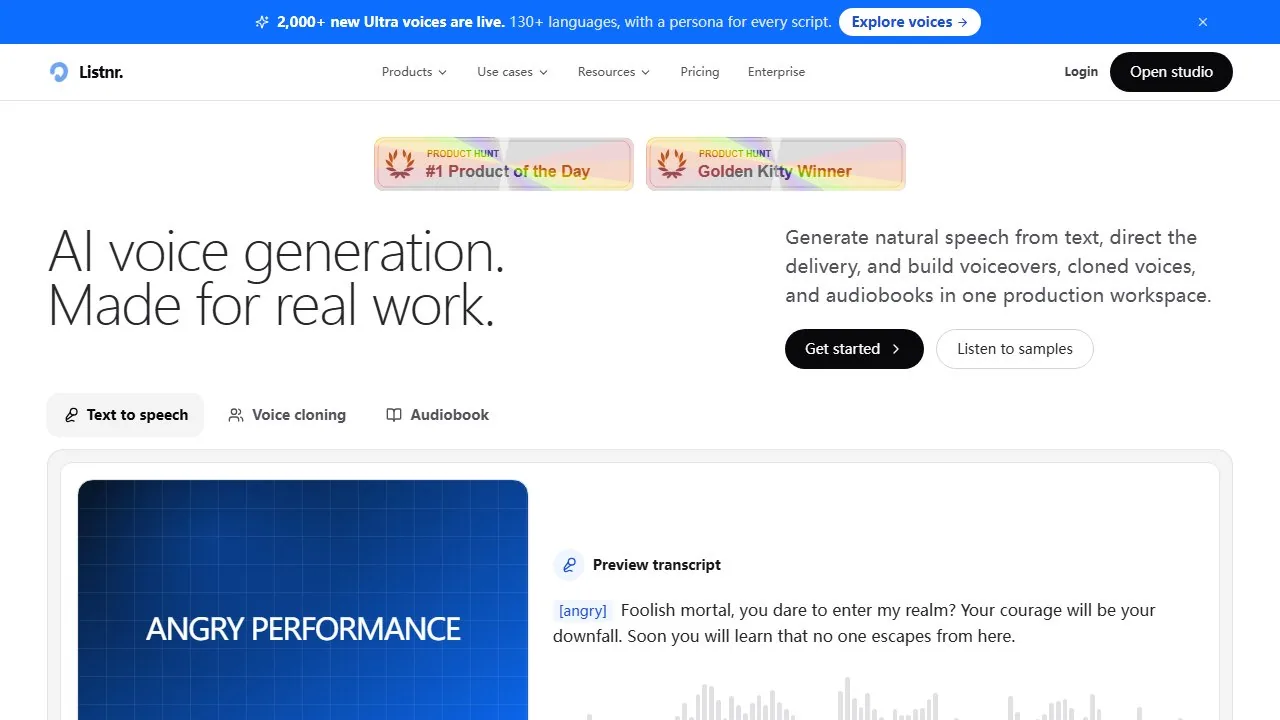Dismiss the announcement banner with the X
1280x720 pixels.
tap(1203, 22)
